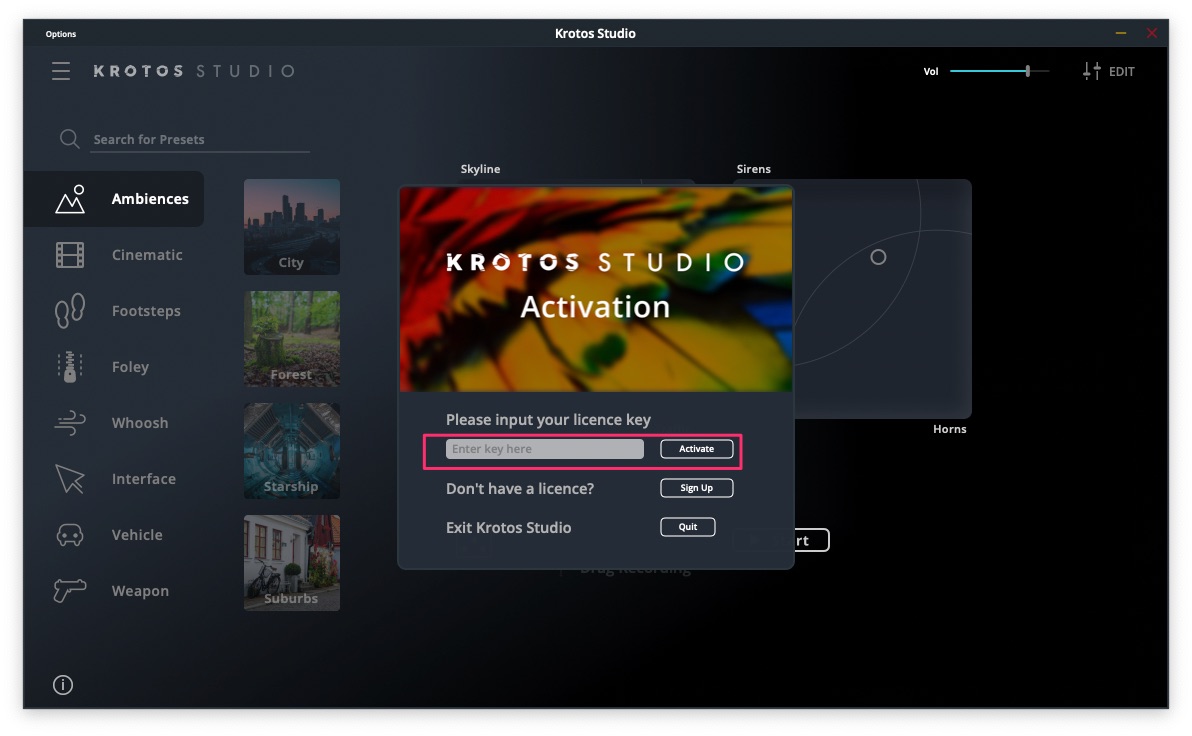
Task: Click the Sirens label
Action: (x=753, y=169)
